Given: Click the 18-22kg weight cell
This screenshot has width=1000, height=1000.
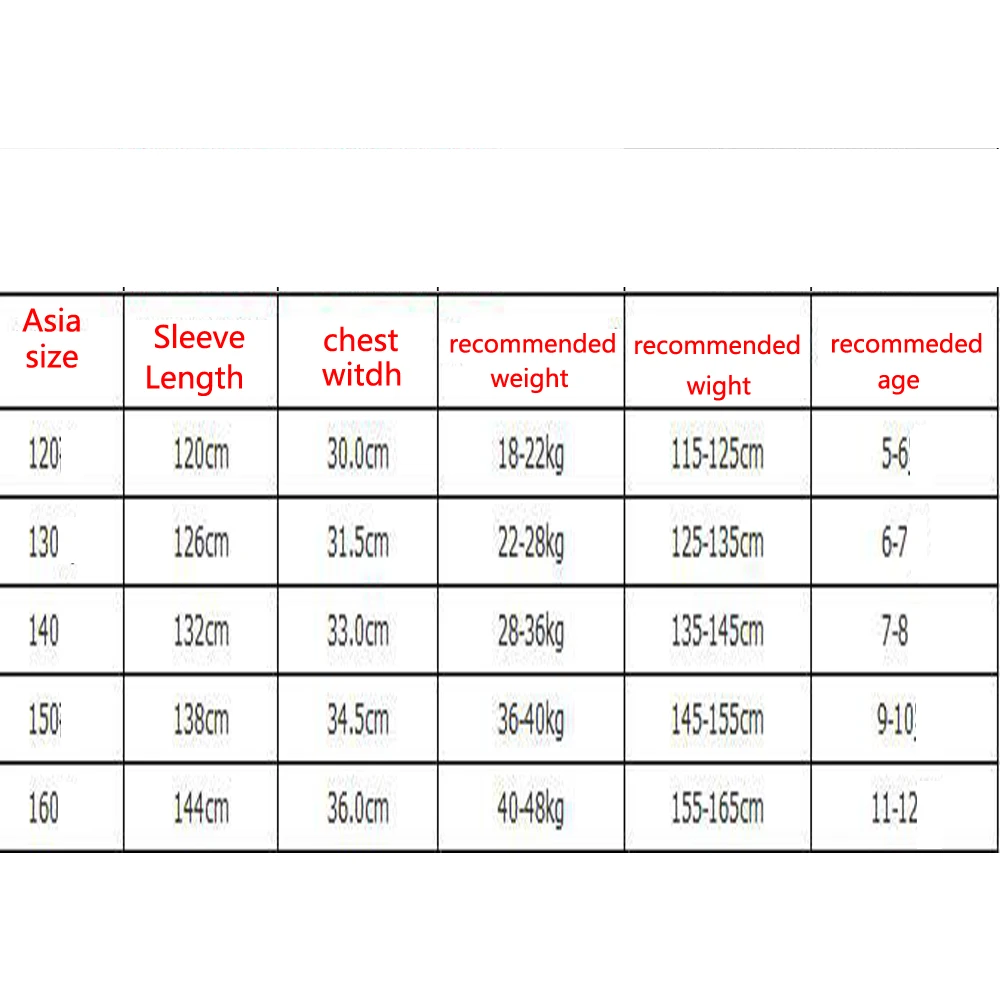Looking at the screenshot, I should 531,453.
